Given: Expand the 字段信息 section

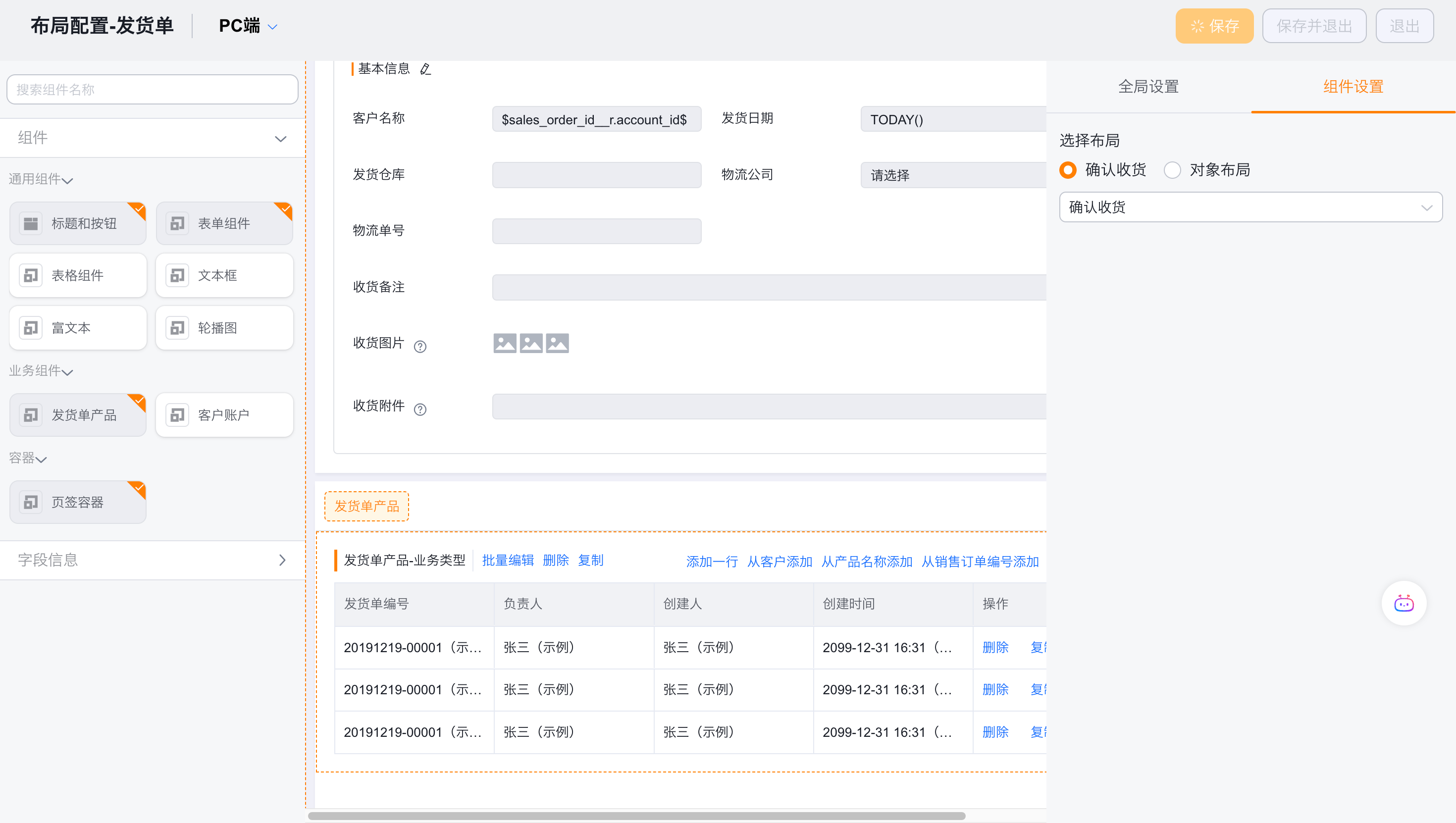Looking at the screenshot, I should point(153,560).
